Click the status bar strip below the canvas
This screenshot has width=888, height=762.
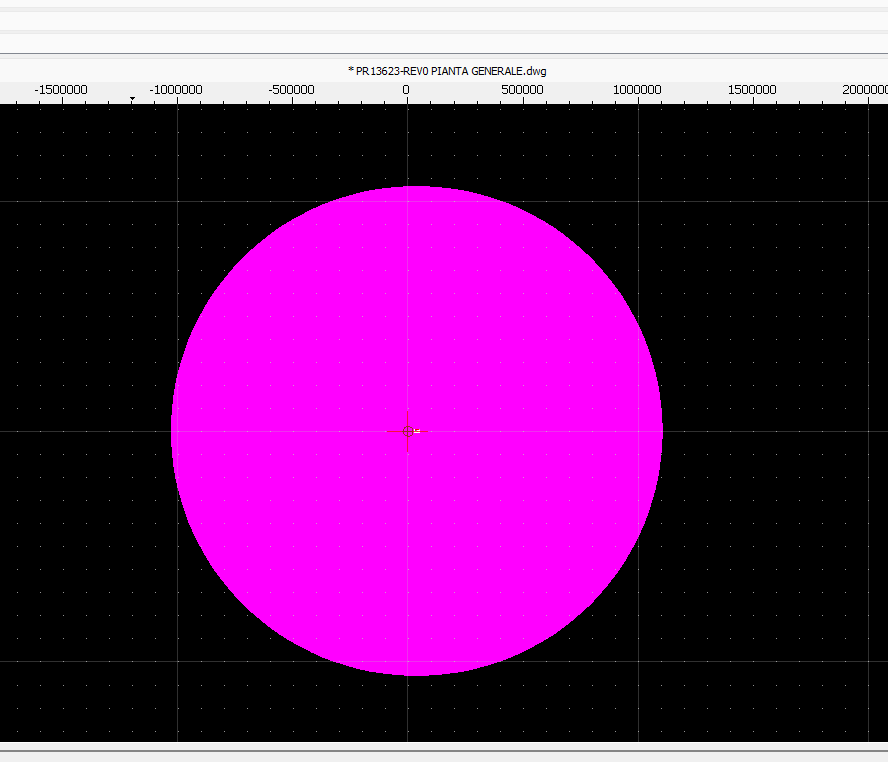tap(444, 754)
